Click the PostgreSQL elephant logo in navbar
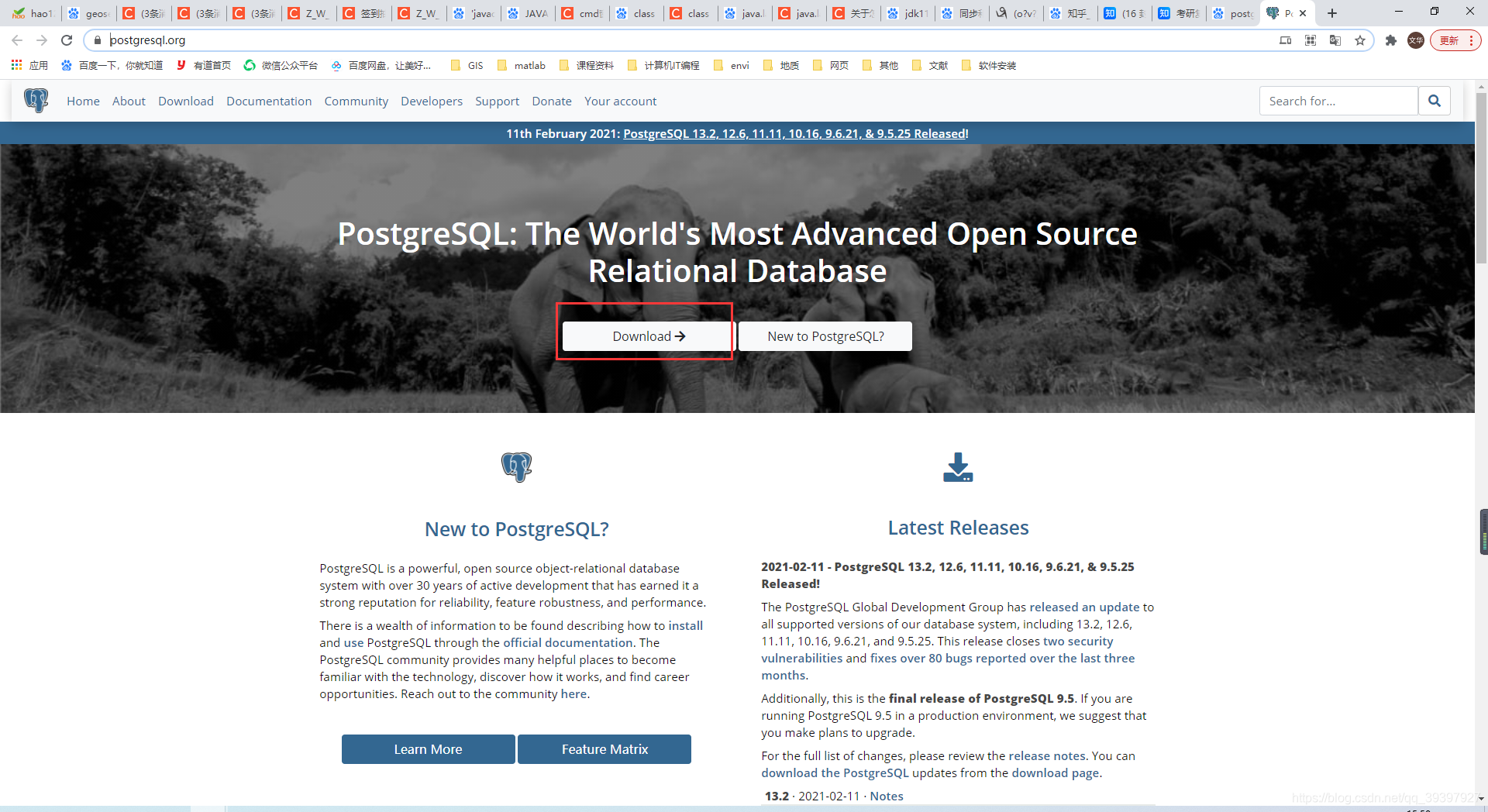Viewport: 1488px width, 812px height. point(36,101)
